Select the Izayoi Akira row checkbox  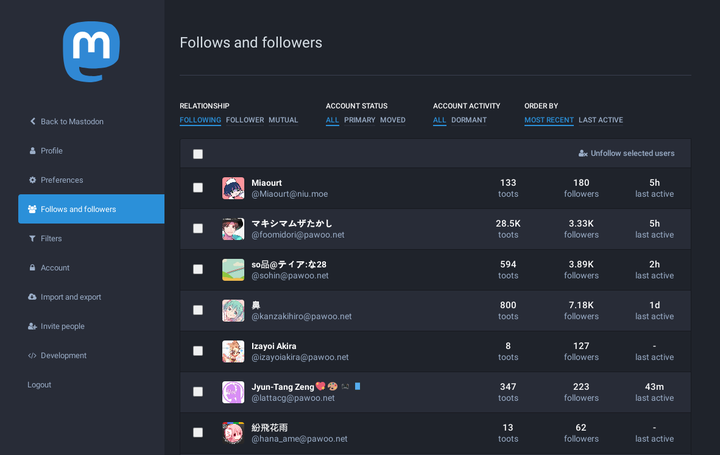[198, 351]
